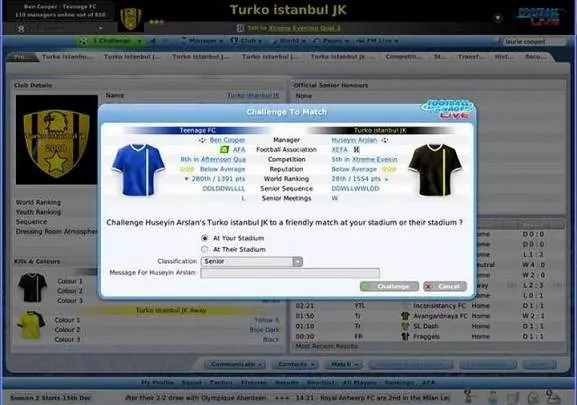The width and height of the screenshot is (577, 405).
Task: Open the Results shortcut link
Action: click(x=287, y=383)
